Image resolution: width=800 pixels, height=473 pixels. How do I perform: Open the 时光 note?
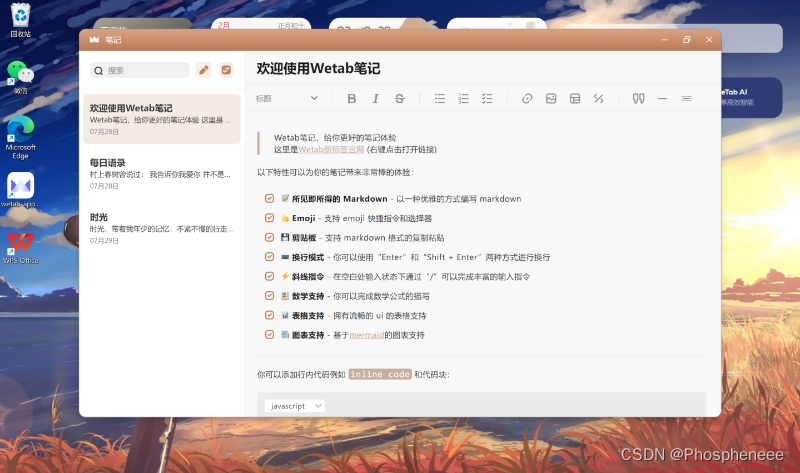[162, 228]
